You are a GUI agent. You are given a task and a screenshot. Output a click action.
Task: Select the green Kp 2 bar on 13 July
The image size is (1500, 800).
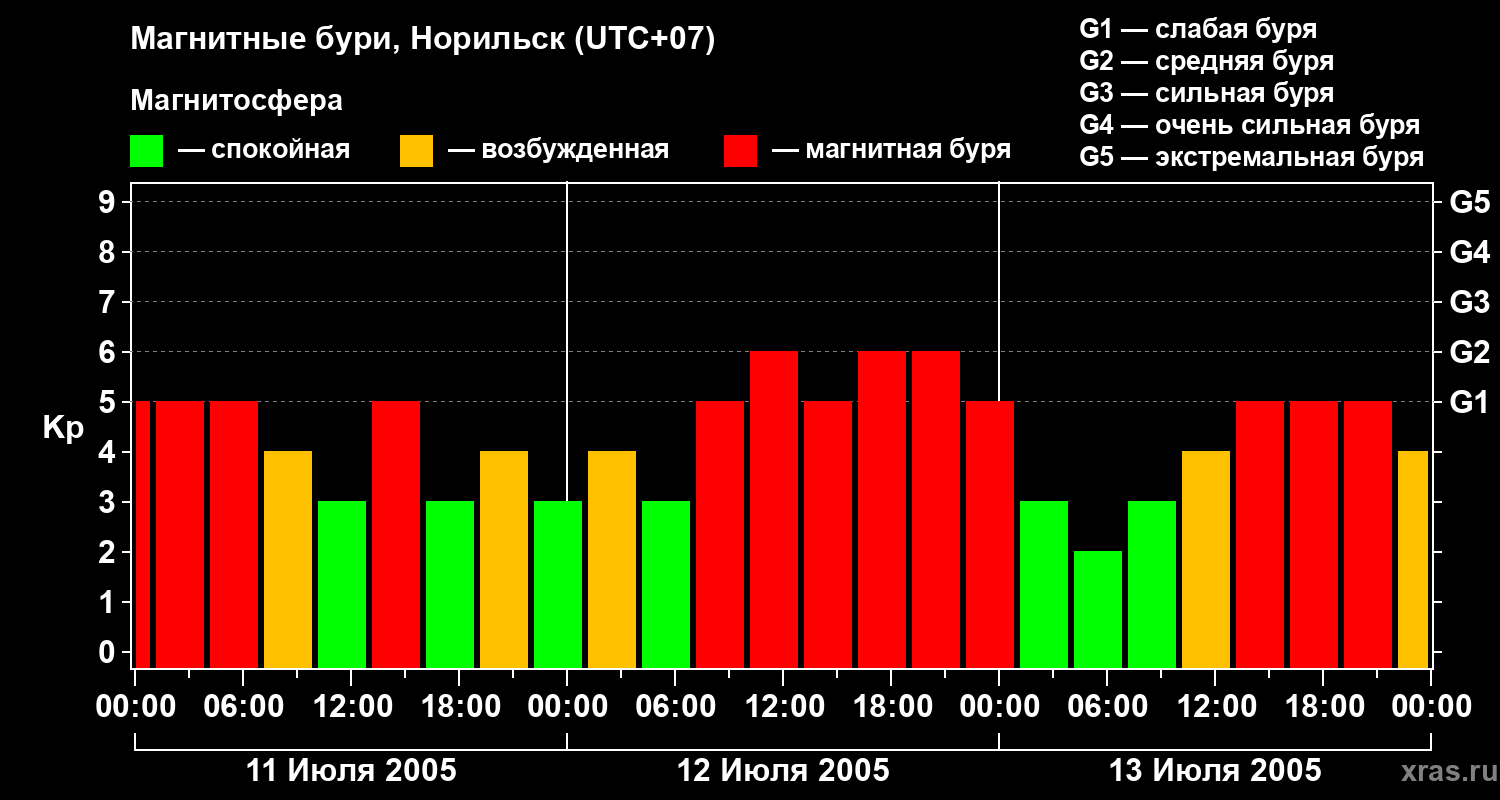coord(1098,609)
